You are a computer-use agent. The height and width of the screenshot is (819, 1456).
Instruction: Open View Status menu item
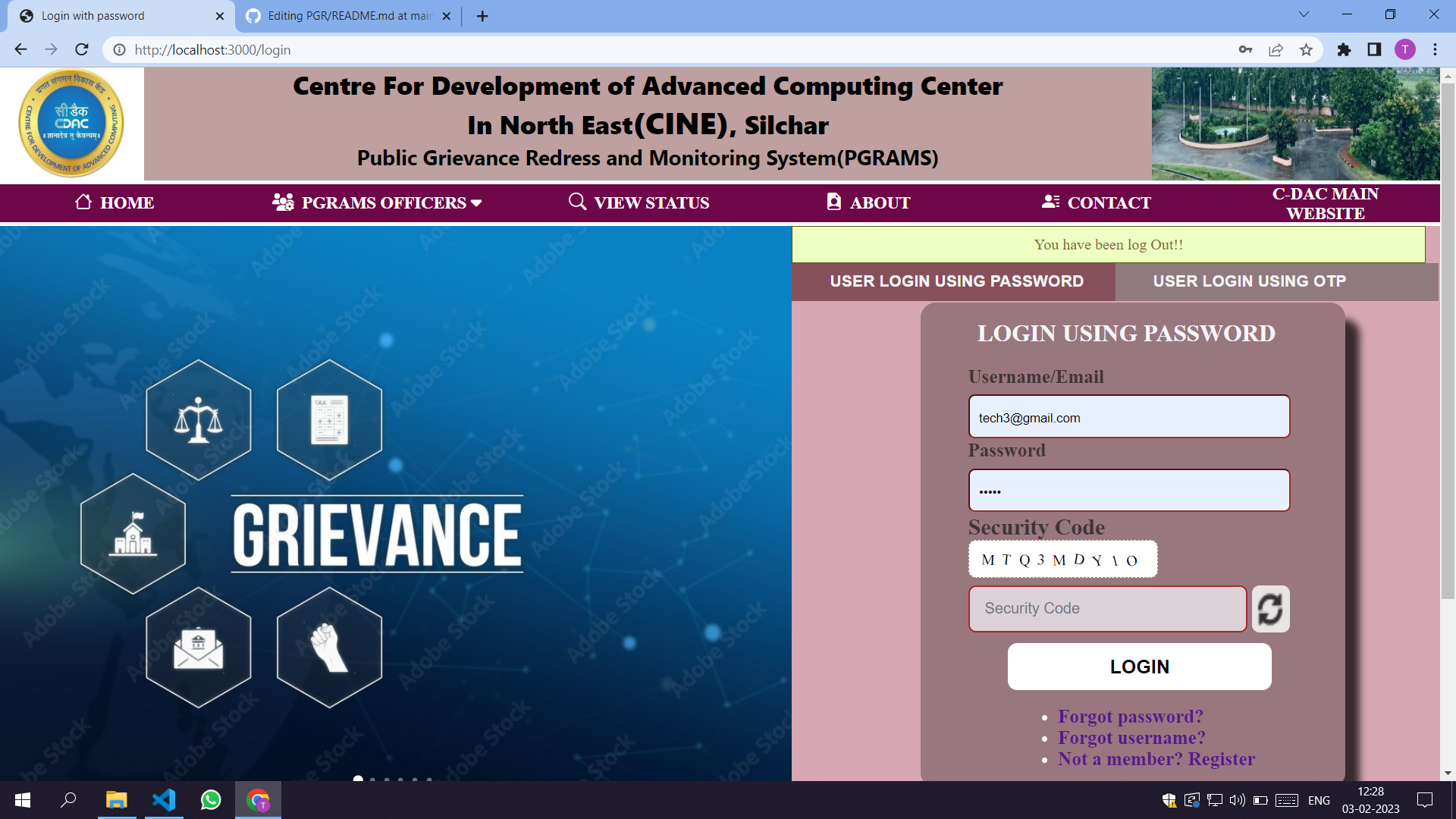[x=639, y=202]
